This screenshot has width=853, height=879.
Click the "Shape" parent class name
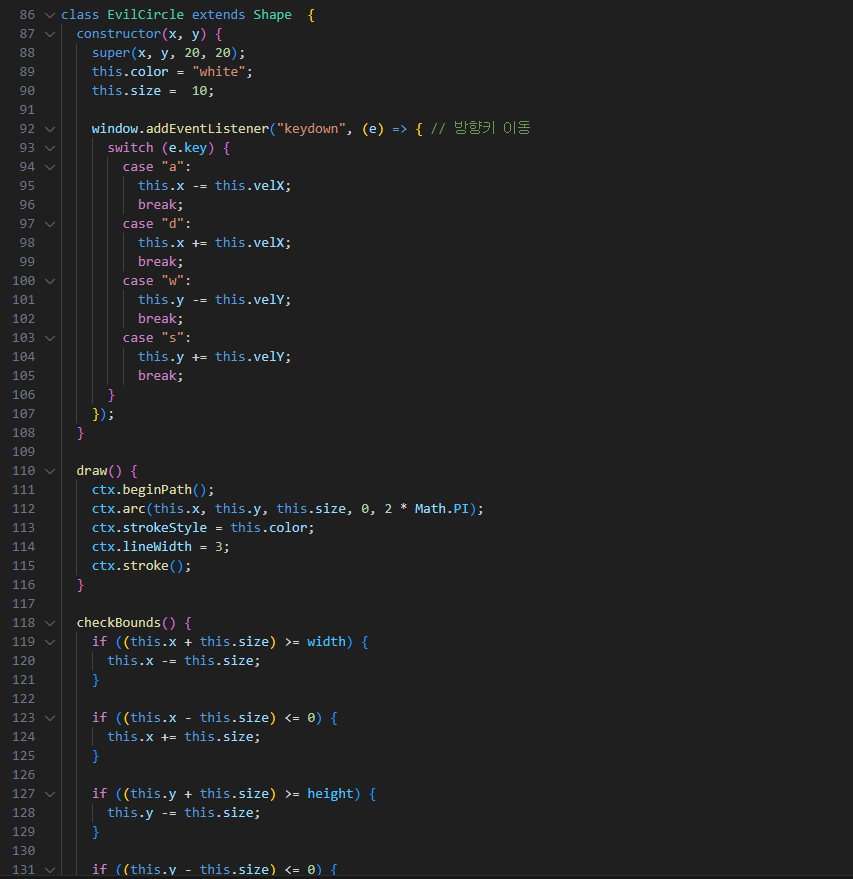(x=272, y=15)
